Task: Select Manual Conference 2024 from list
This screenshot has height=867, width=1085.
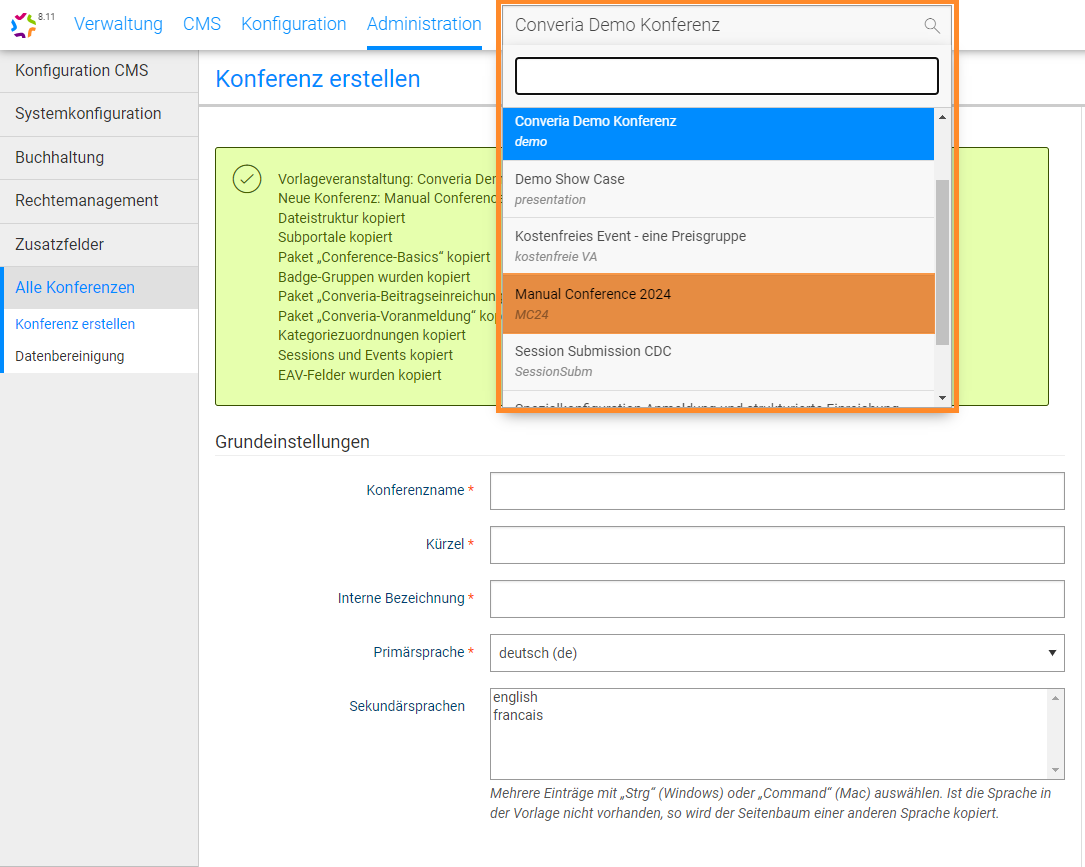Action: pos(718,303)
